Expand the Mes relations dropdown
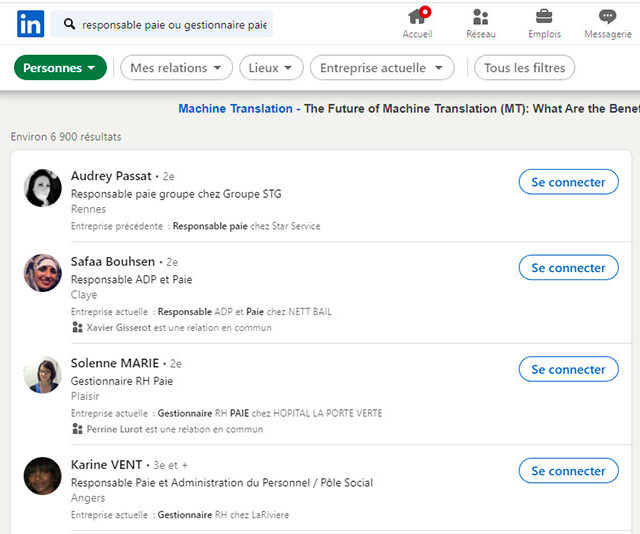This screenshot has height=534, width=640. click(x=176, y=68)
